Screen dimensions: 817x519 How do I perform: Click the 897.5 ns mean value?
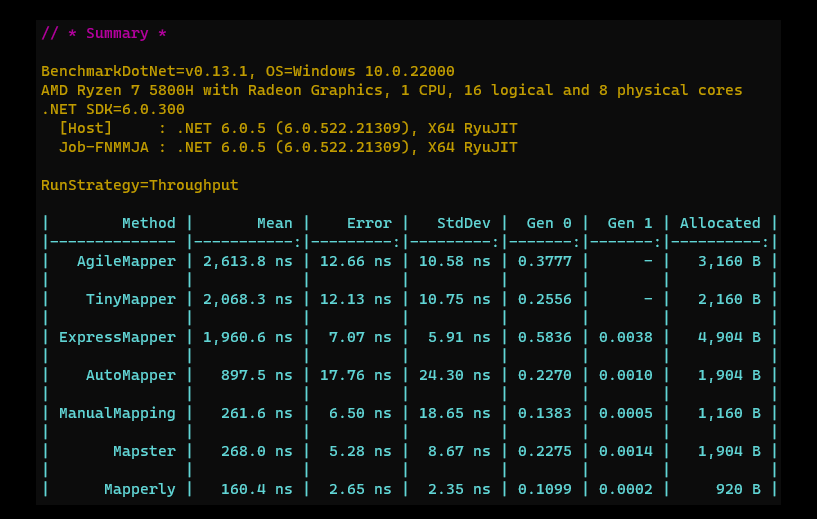point(256,375)
